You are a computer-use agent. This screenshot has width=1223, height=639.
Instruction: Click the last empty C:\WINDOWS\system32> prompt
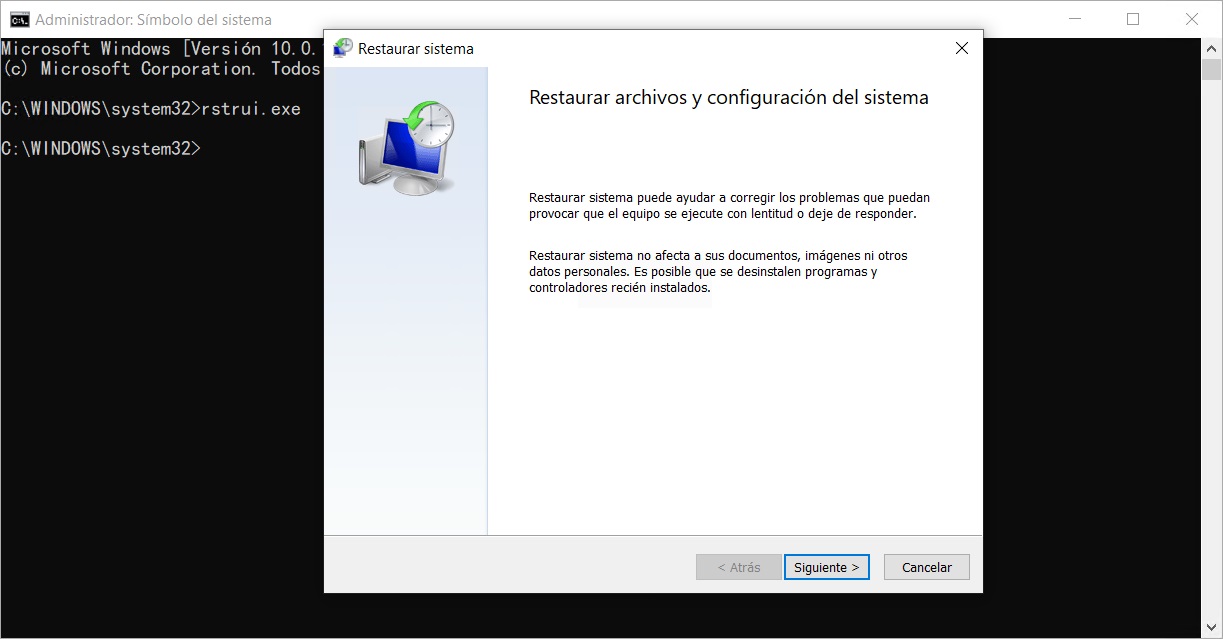(x=100, y=148)
